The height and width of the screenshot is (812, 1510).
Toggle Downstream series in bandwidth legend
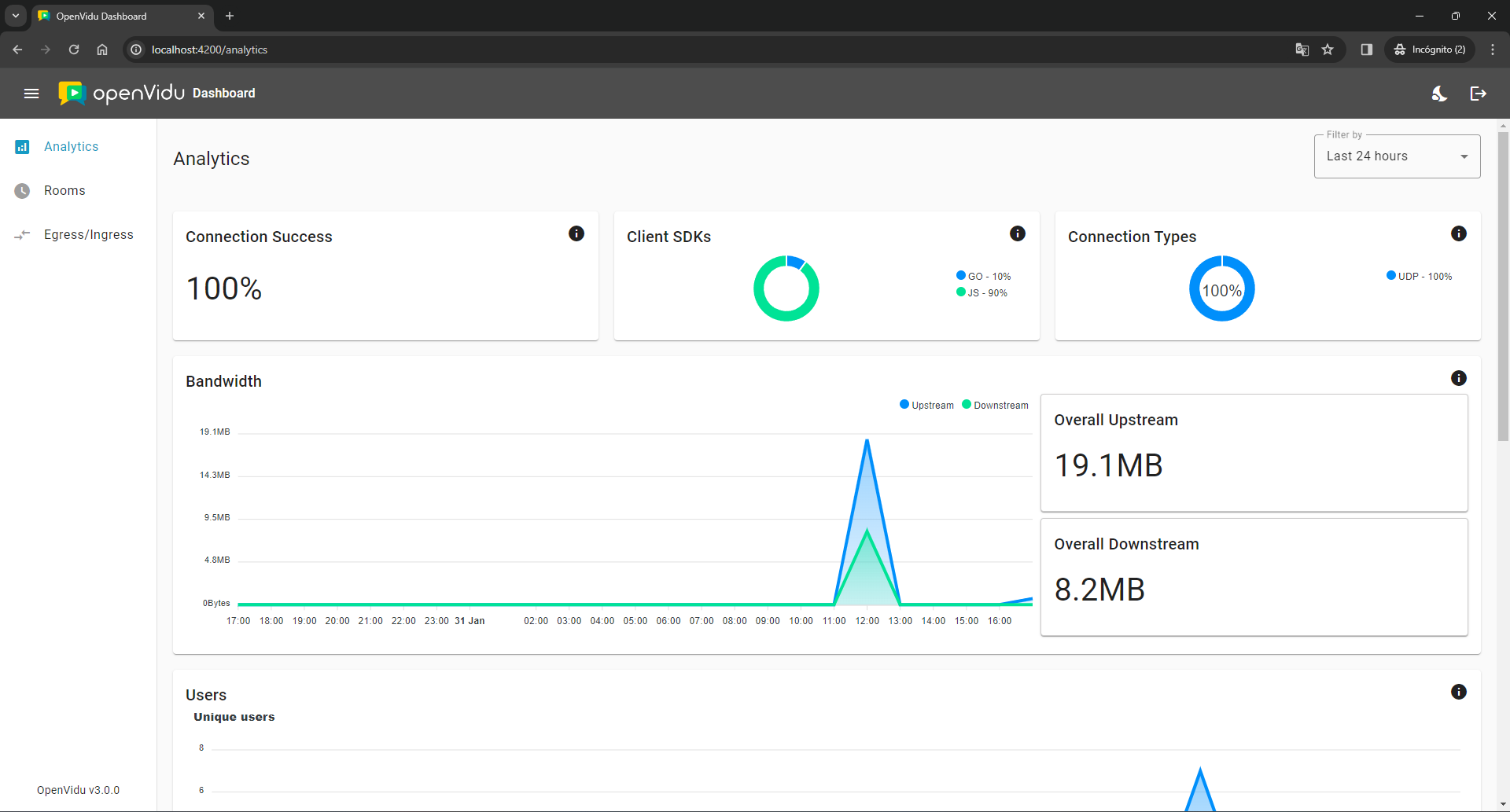pyautogui.click(x=995, y=406)
